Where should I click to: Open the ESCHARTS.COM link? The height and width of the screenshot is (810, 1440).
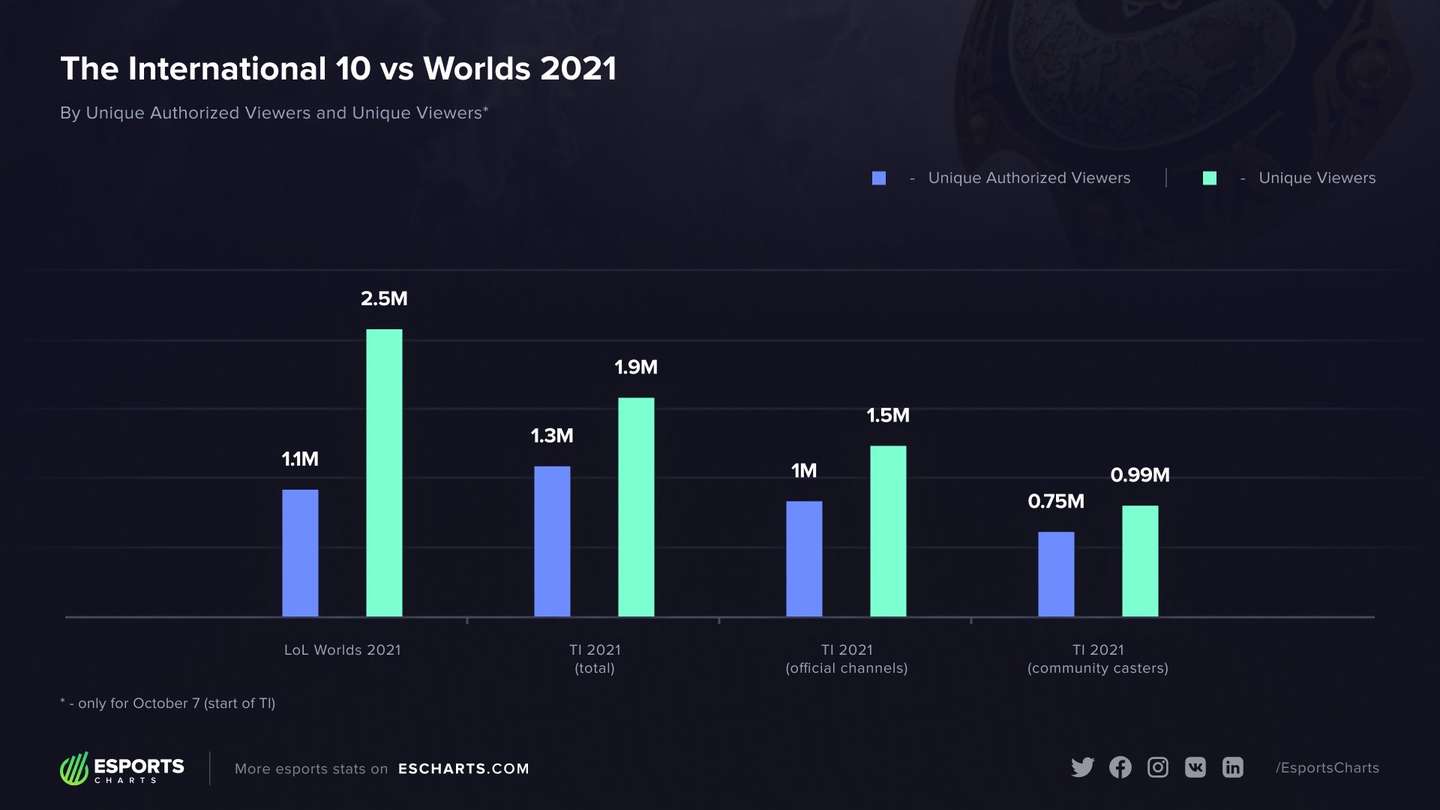coord(463,769)
